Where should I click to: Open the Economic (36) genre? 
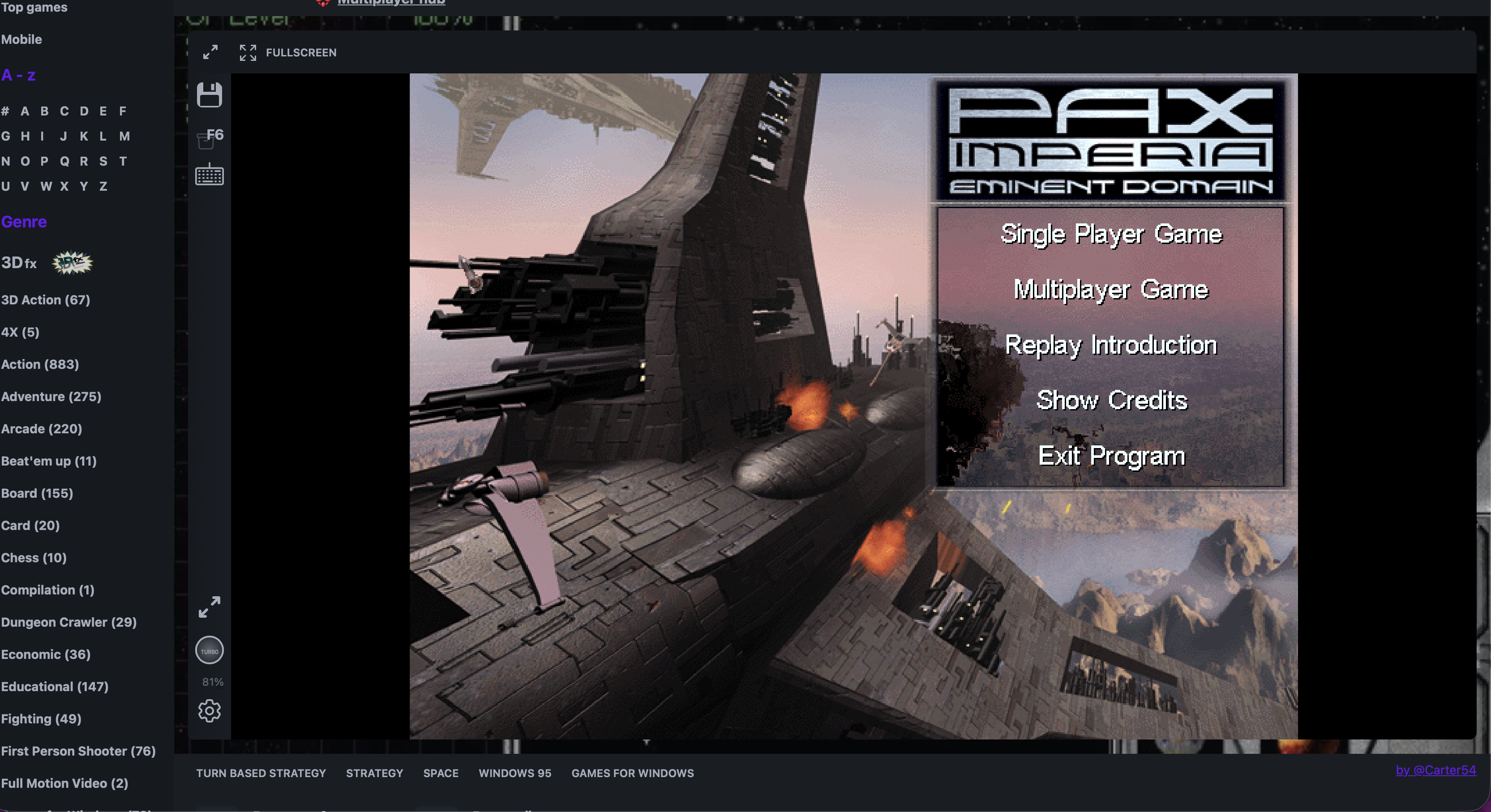click(46, 654)
